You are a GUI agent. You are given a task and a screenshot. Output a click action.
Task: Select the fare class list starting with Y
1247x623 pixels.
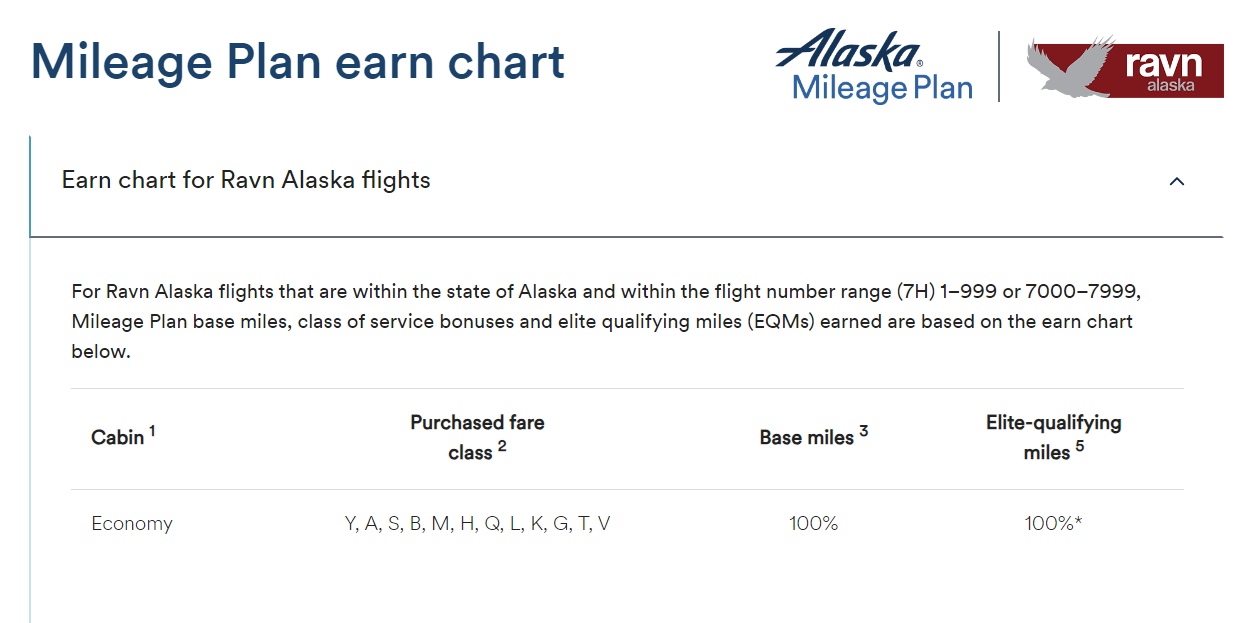coord(477,523)
